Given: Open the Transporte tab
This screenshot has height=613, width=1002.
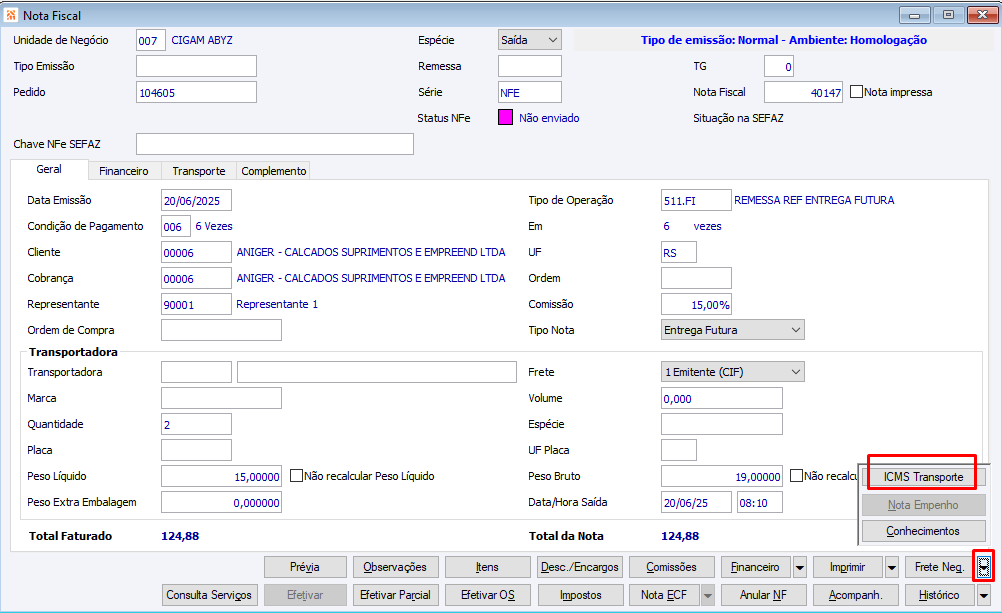Looking at the screenshot, I should (x=199, y=171).
